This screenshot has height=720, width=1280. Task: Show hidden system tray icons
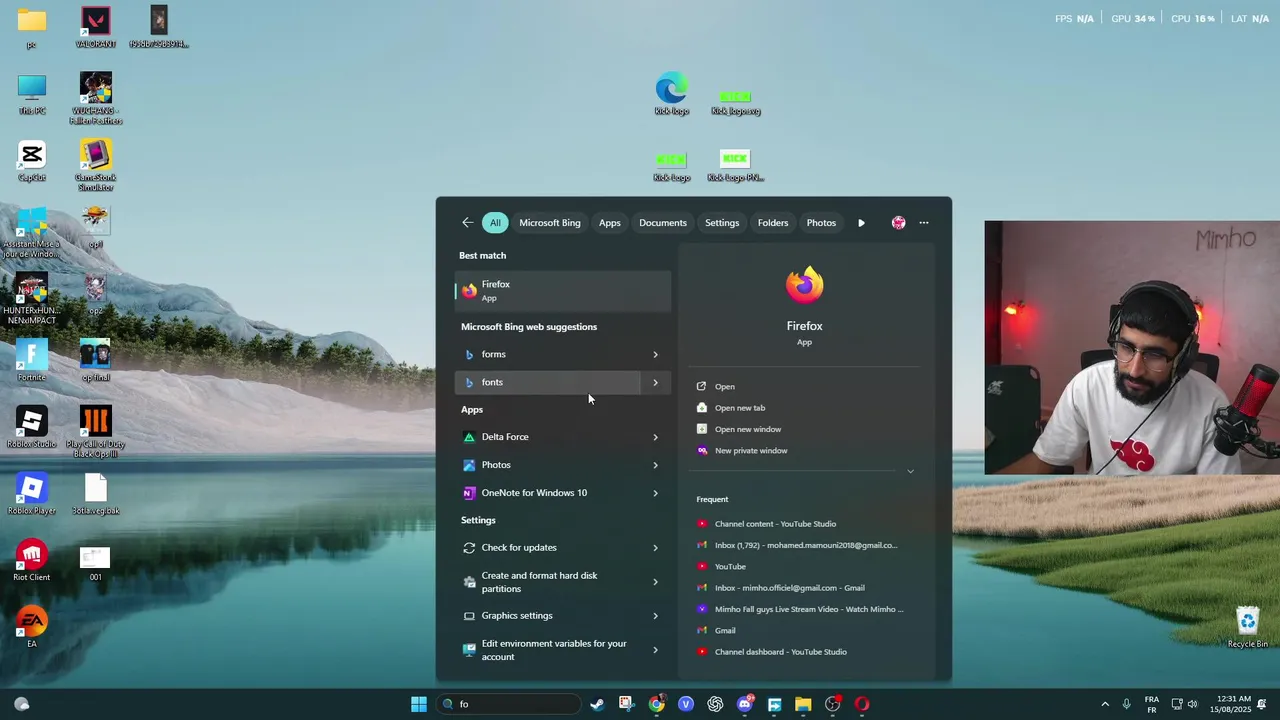[1105, 704]
